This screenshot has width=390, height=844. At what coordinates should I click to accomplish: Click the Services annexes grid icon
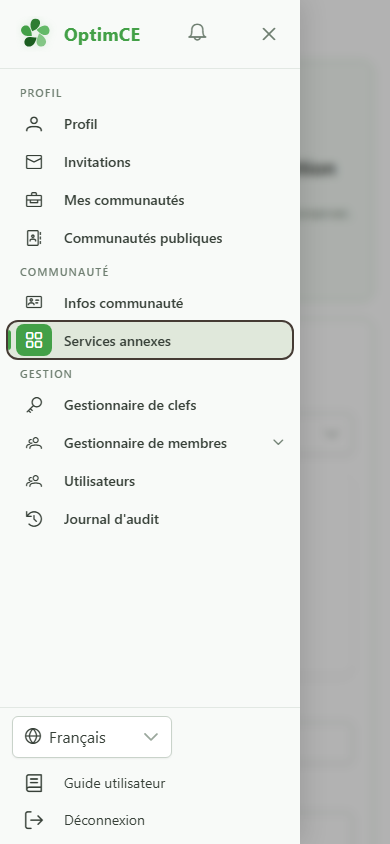pos(34,340)
